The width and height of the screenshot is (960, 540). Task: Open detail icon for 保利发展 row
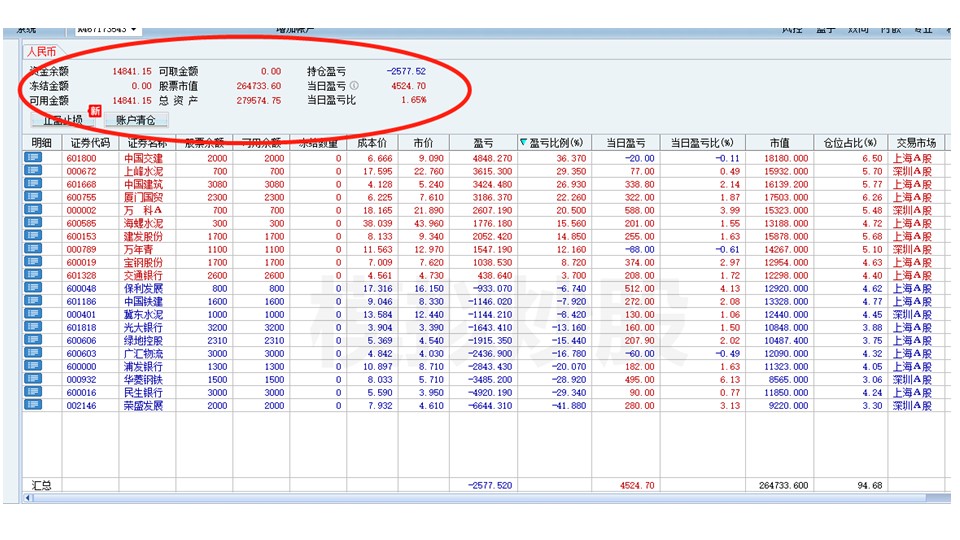pyautogui.click(x=33, y=288)
